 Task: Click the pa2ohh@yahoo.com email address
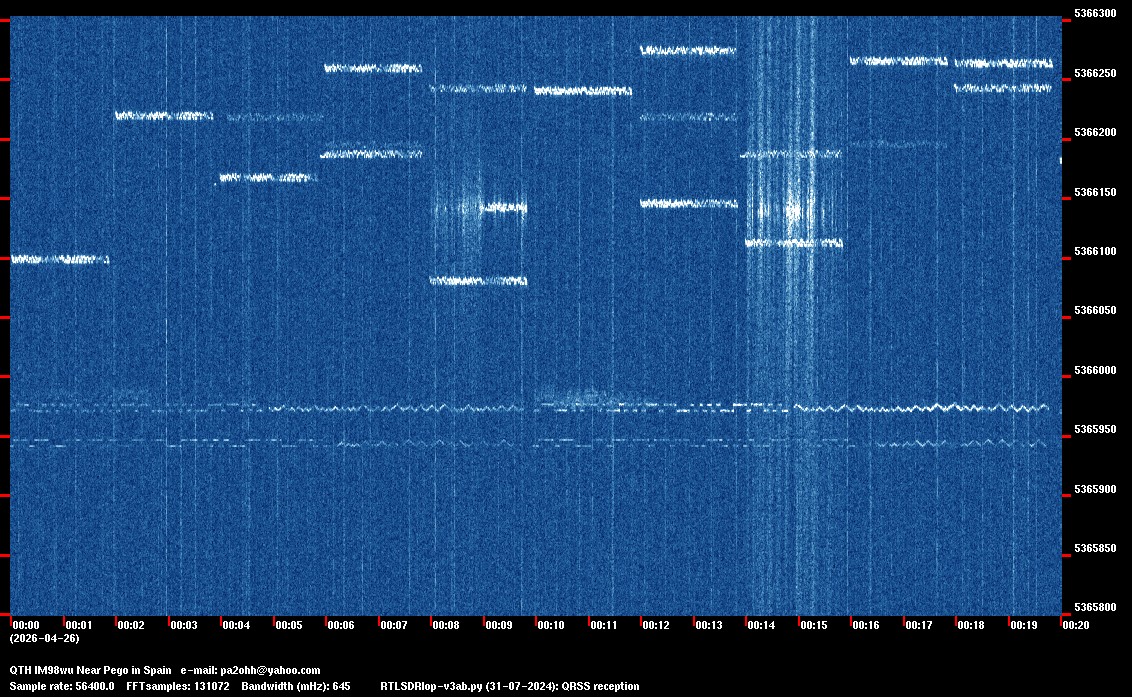(269, 670)
